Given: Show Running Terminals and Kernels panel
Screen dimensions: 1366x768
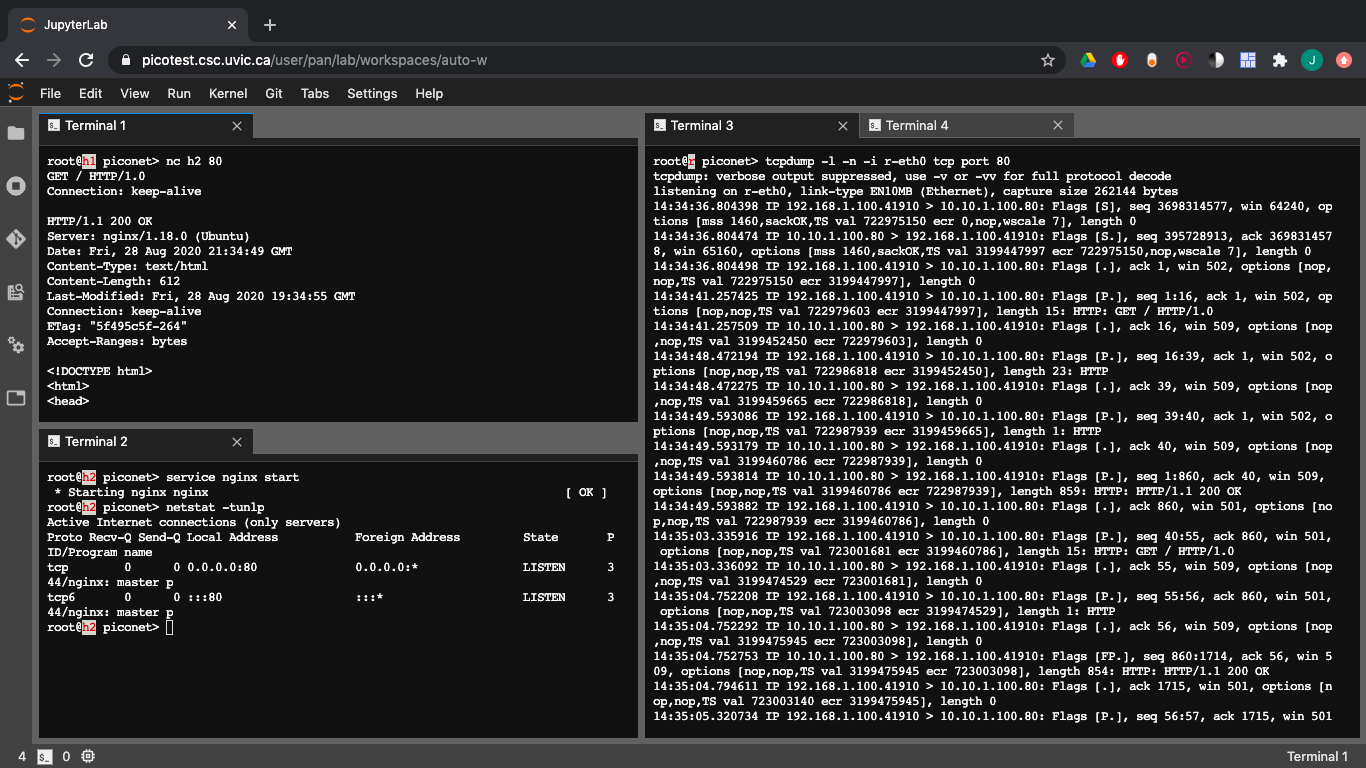Looking at the screenshot, I should [x=16, y=186].
